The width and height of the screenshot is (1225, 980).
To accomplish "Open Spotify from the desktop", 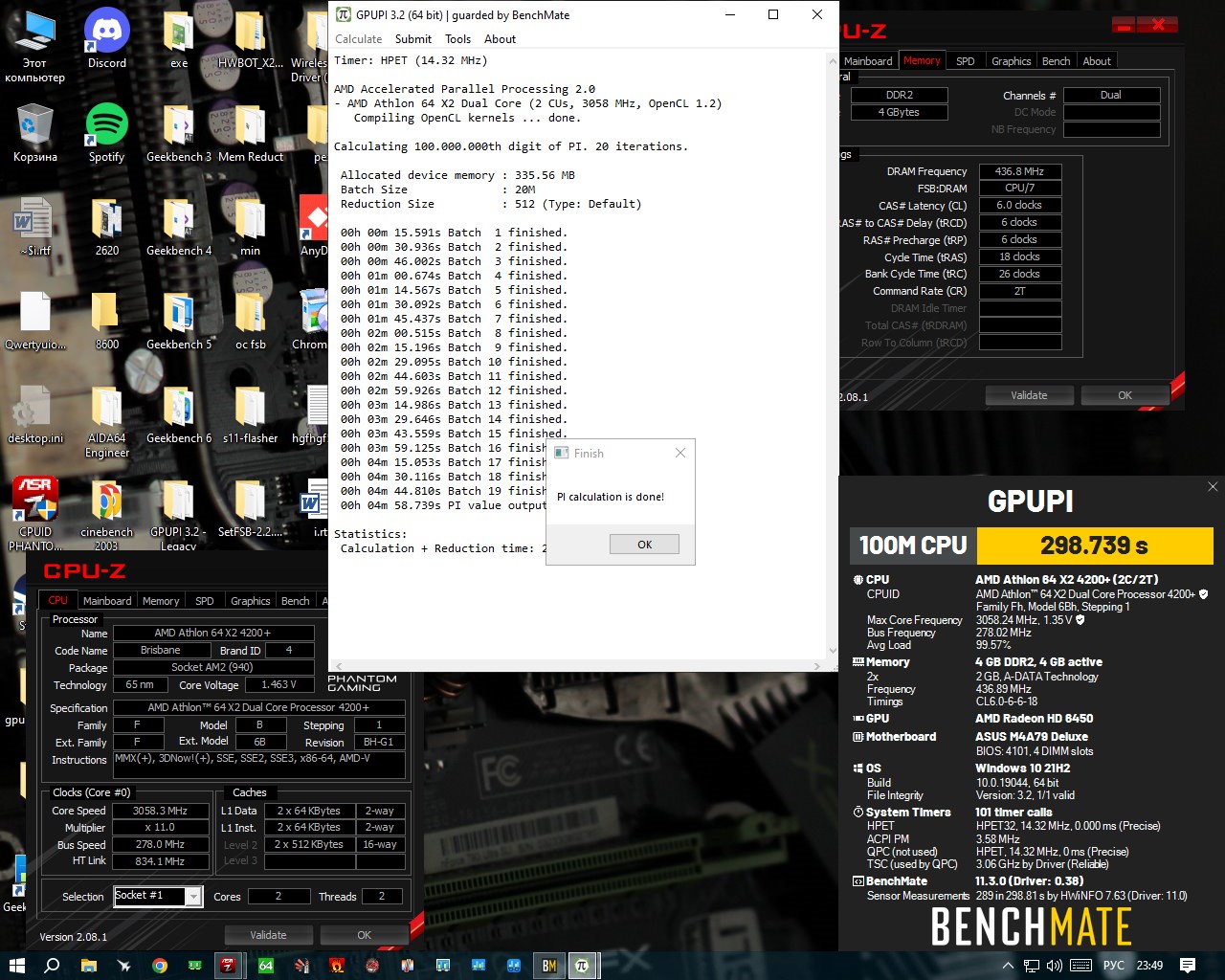I will click(107, 133).
